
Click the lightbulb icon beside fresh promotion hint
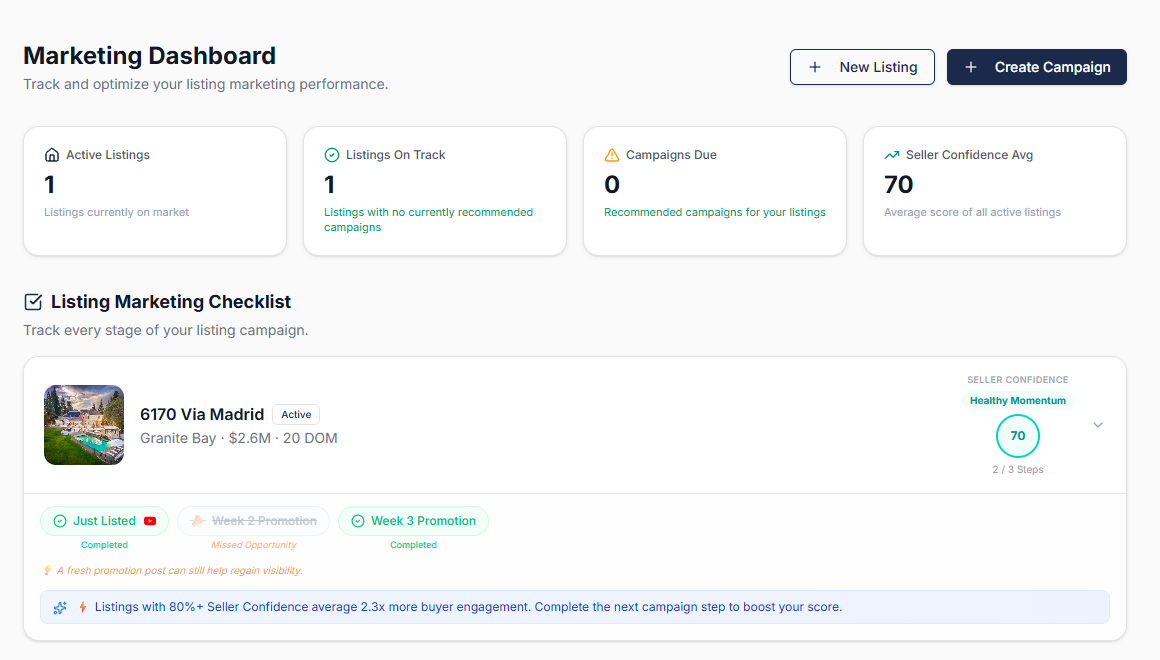coord(47,570)
